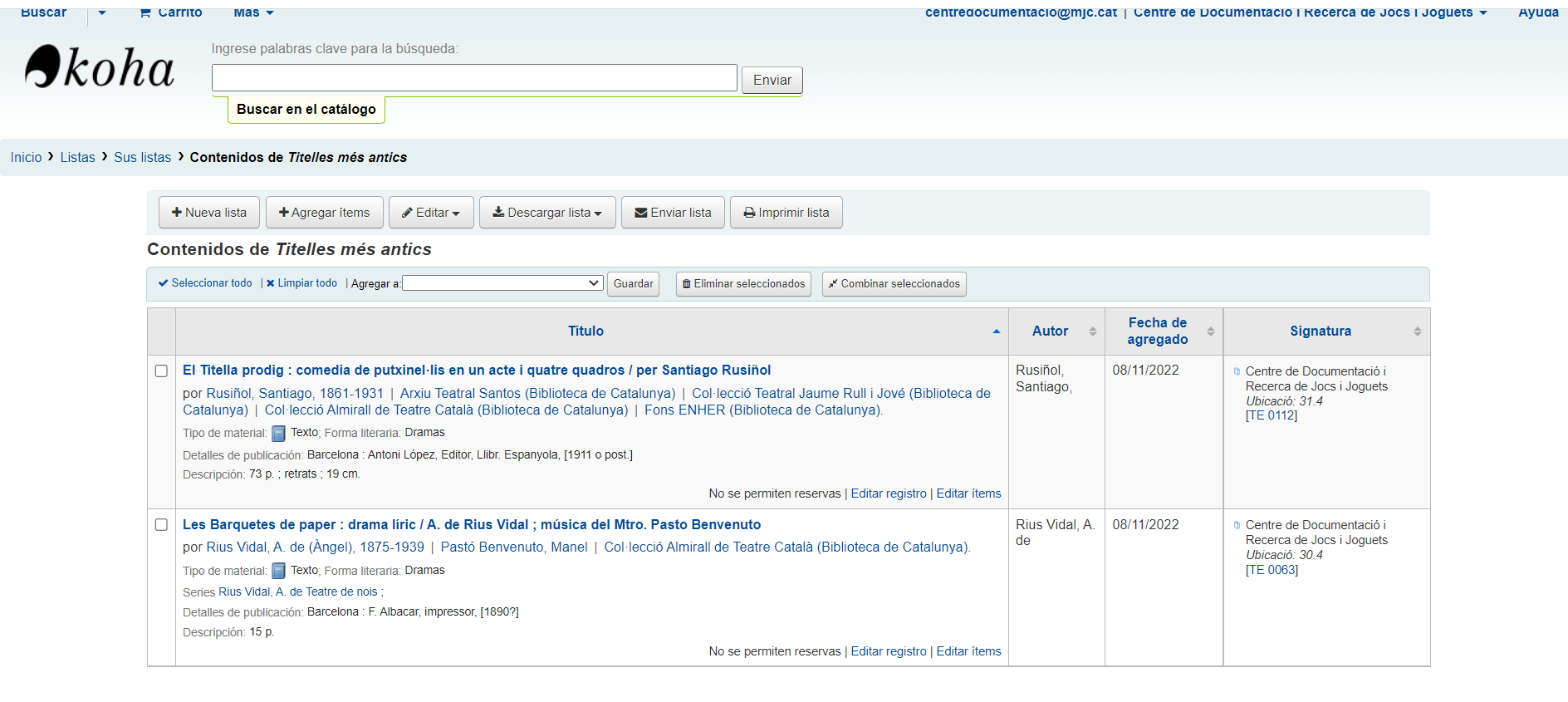
Task: Open the El Titella prodig title link
Action: pos(477,371)
